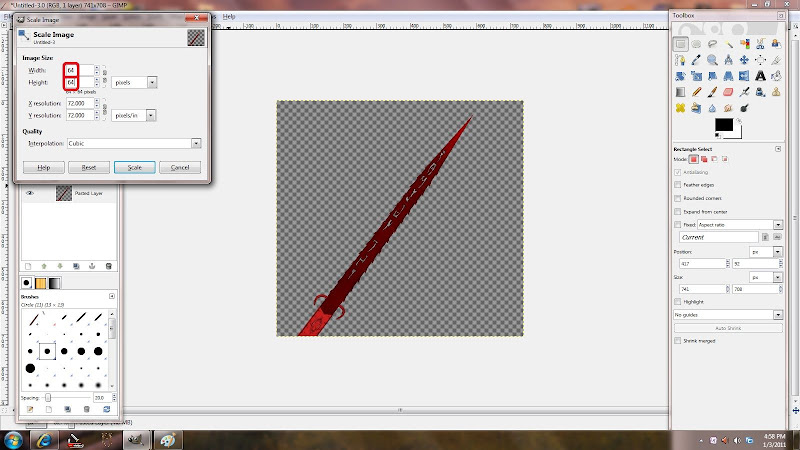800x450 pixels.
Task: Click the Auto Shrink button
Action: click(728, 328)
